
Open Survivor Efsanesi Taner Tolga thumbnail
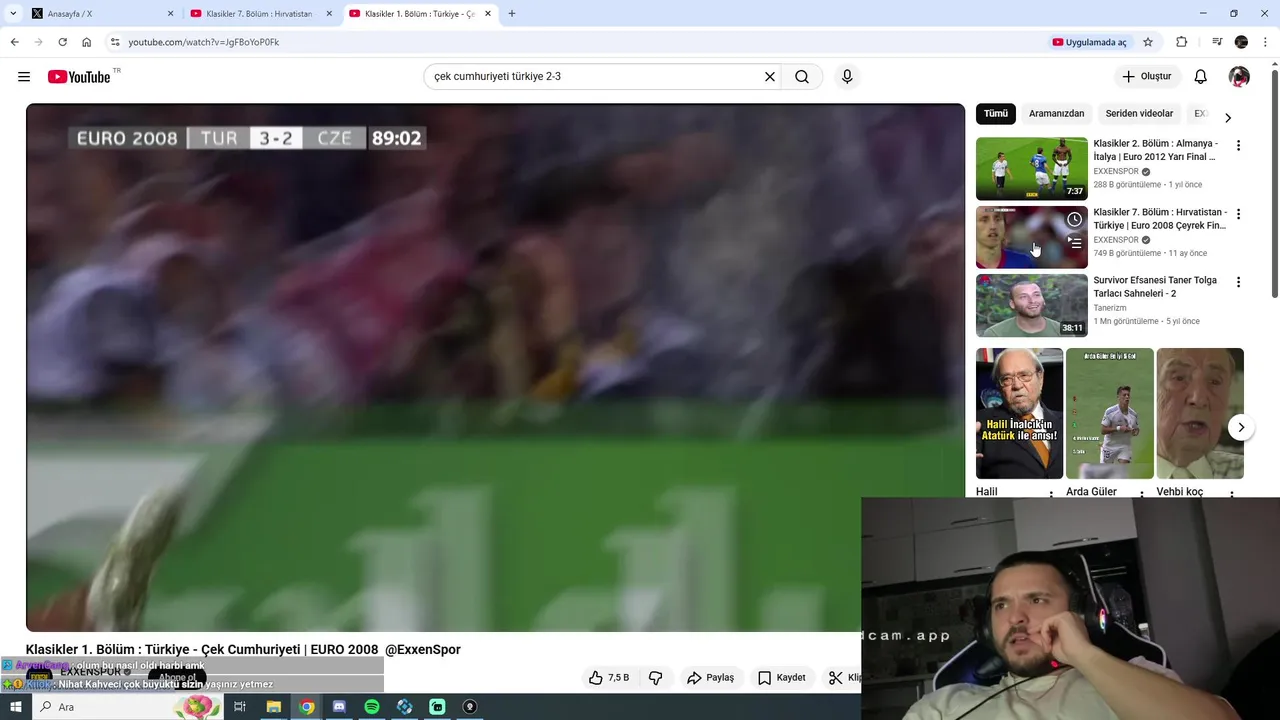click(1031, 306)
